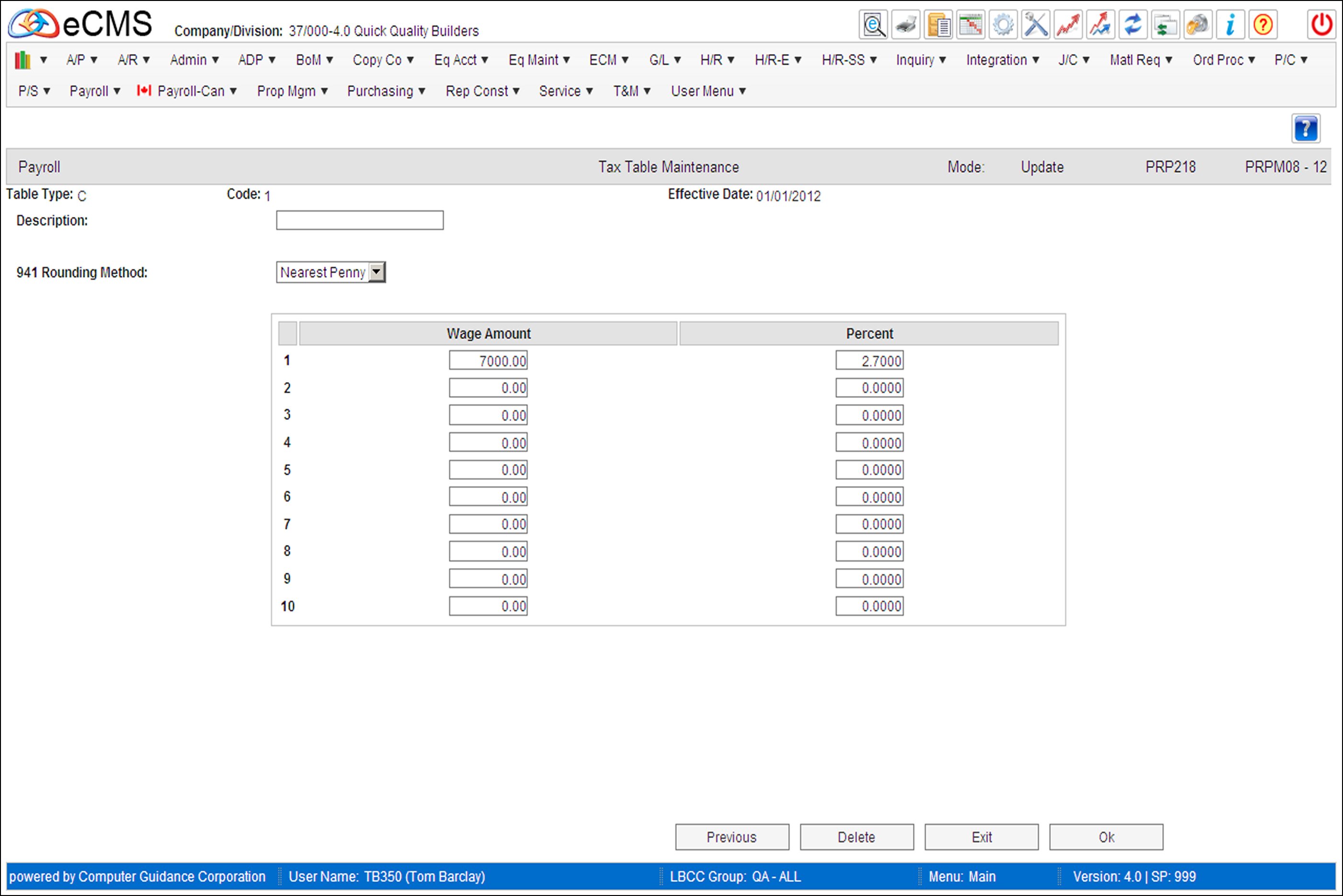The image size is (1343, 896).
Task: Click the red power logout icon
Action: coord(1322,25)
